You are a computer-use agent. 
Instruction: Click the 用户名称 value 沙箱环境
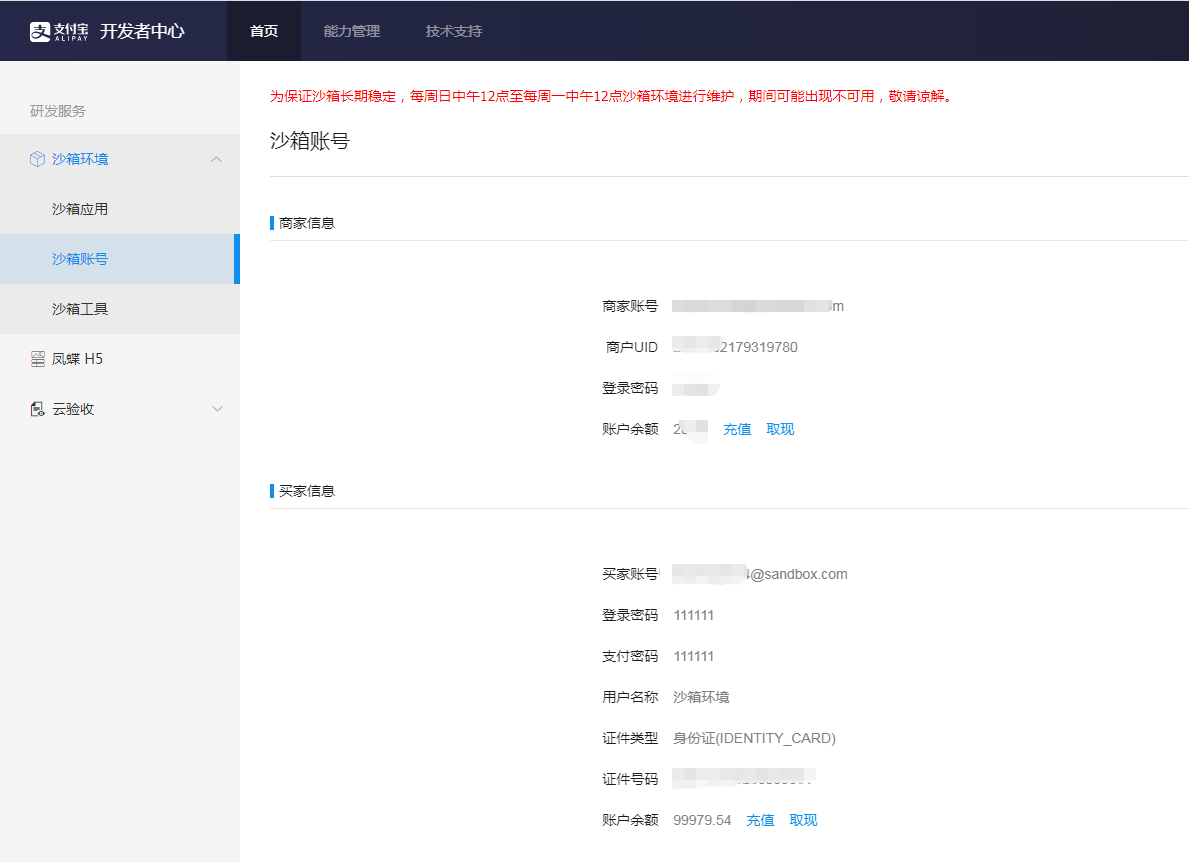(x=701, y=697)
